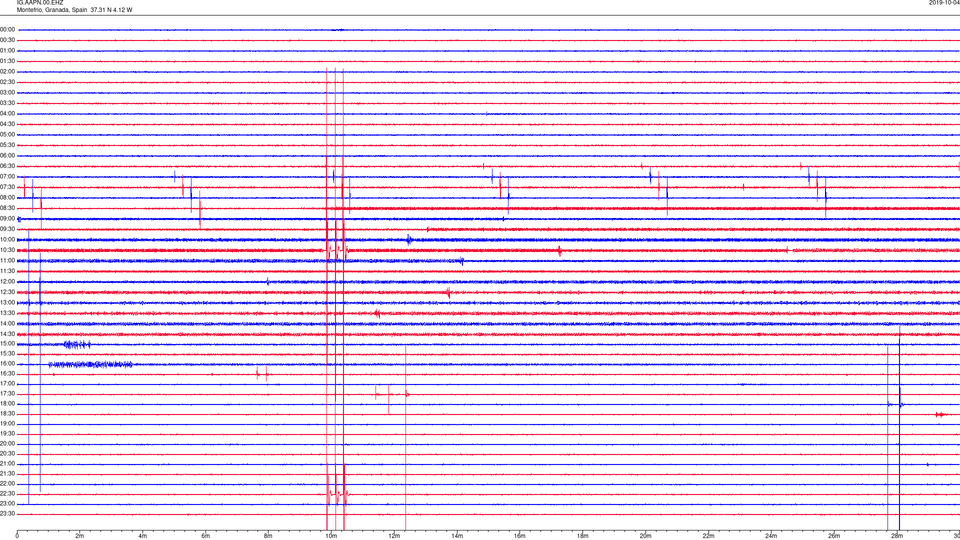Choose the 10:00 trace label
The image size is (960, 540).
(x=7, y=239)
